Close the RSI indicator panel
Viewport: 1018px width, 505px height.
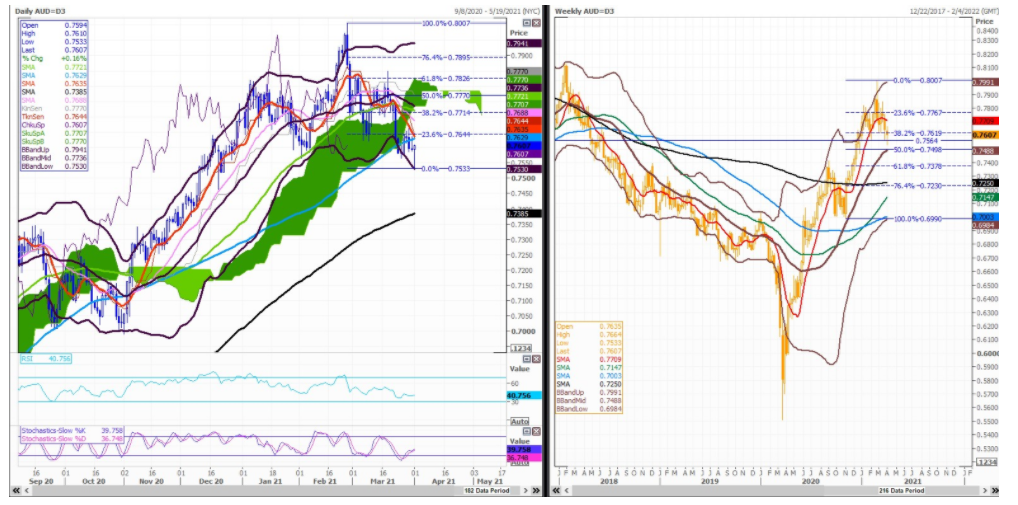coord(536,359)
